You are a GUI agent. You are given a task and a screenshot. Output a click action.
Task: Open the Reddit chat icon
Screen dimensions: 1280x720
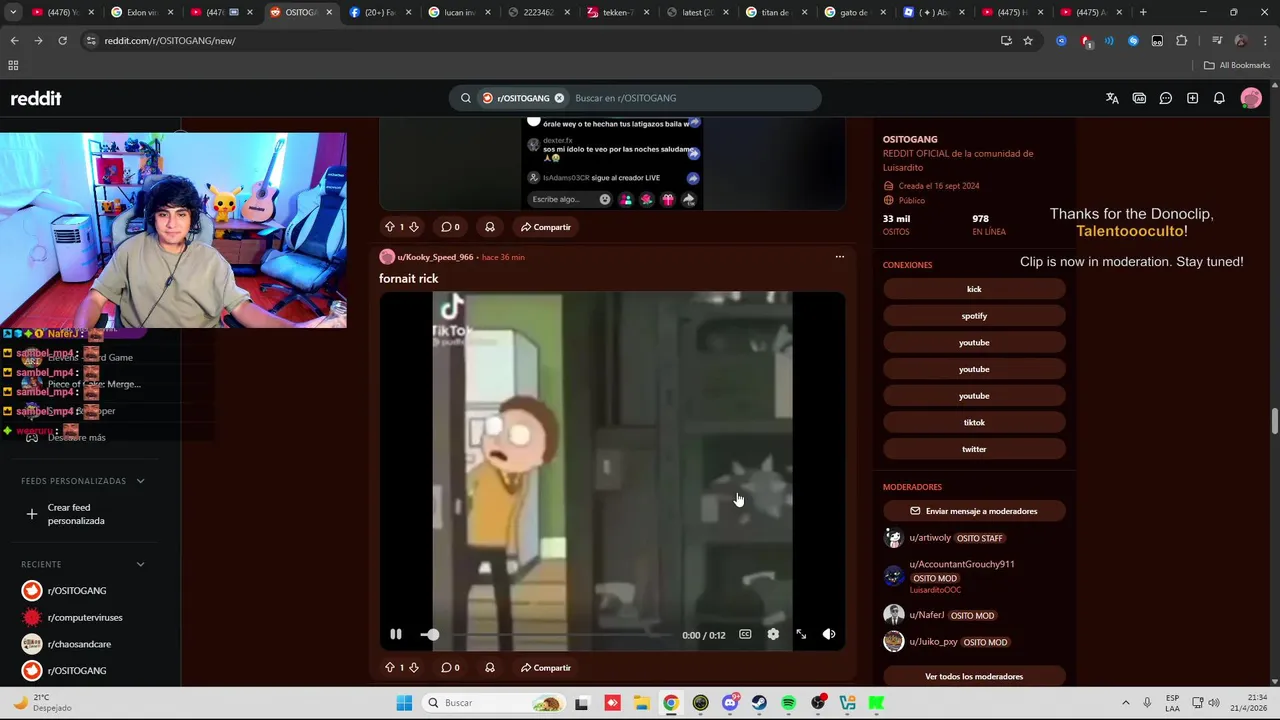click(x=1166, y=98)
